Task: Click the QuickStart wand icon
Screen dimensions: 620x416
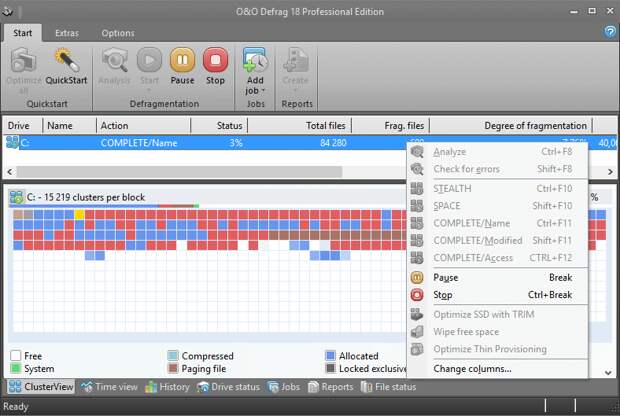Action: [67, 62]
